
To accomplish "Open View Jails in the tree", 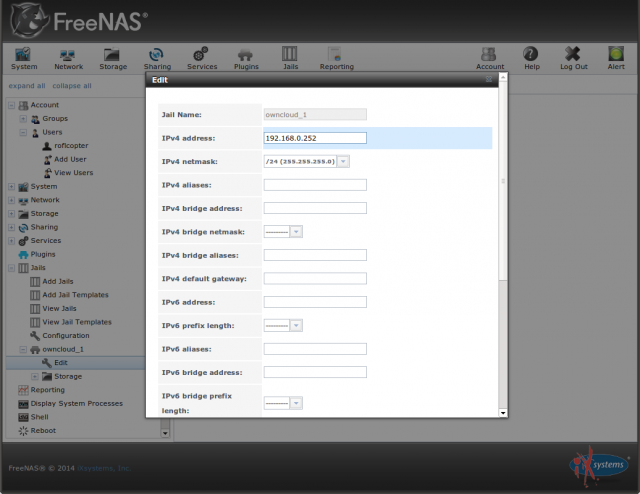I will (x=59, y=308).
